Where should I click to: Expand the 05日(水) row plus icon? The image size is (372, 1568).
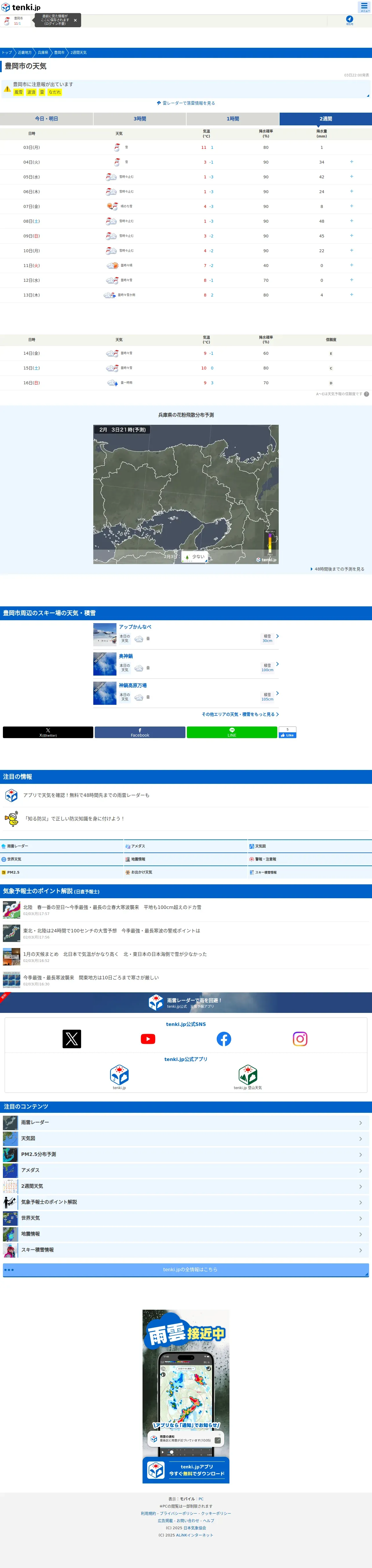351,177
